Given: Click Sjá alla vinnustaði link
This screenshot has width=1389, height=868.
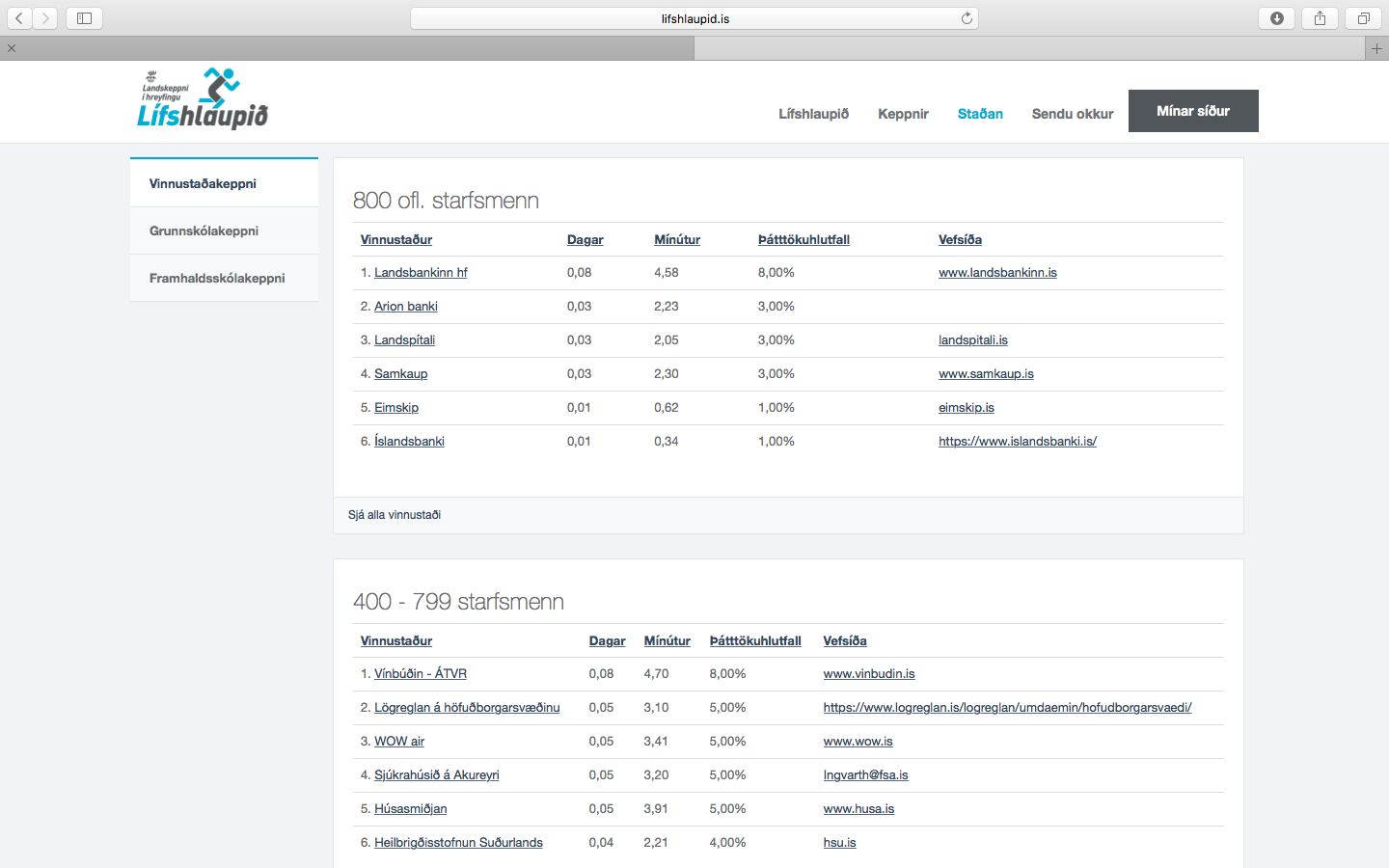Looking at the screenshot, I should [x=395, y=515].
